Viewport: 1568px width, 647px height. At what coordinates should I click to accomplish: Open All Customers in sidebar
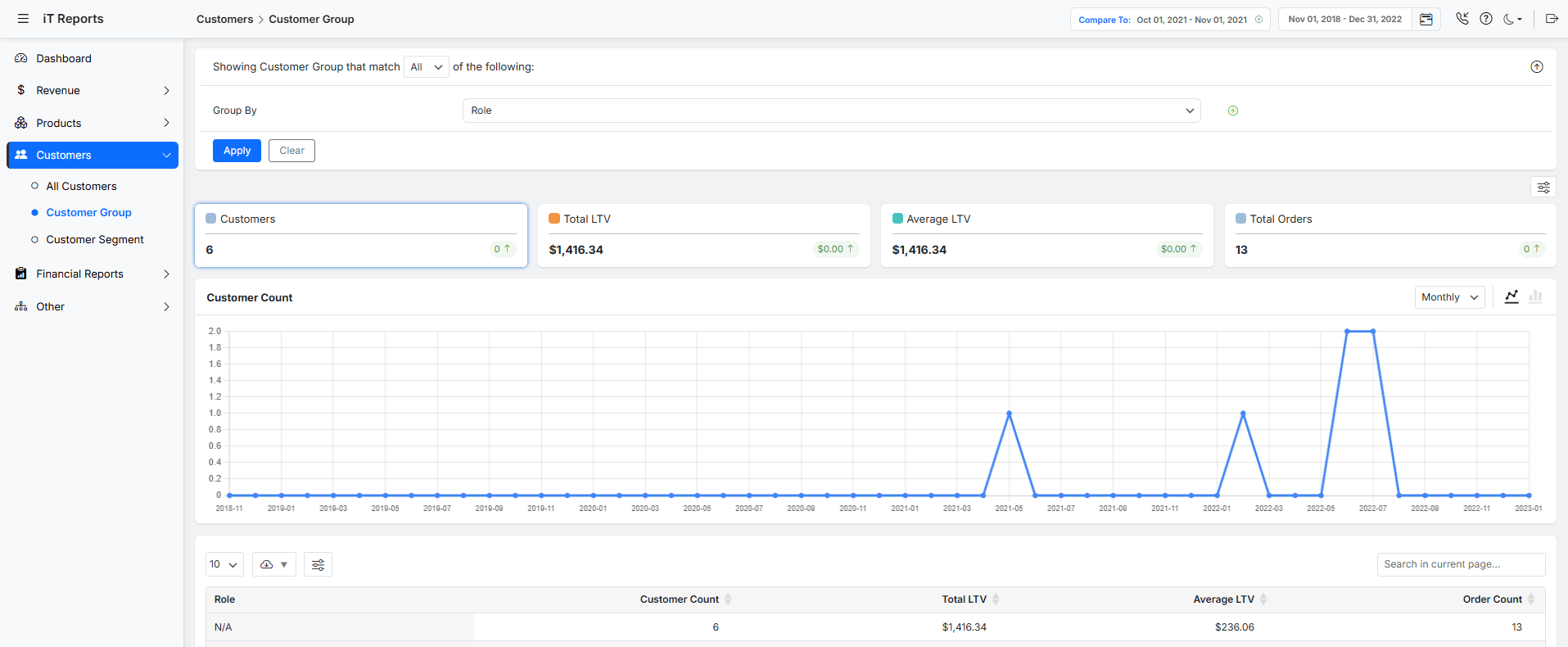pyautogui.click(x=81, y=186)
